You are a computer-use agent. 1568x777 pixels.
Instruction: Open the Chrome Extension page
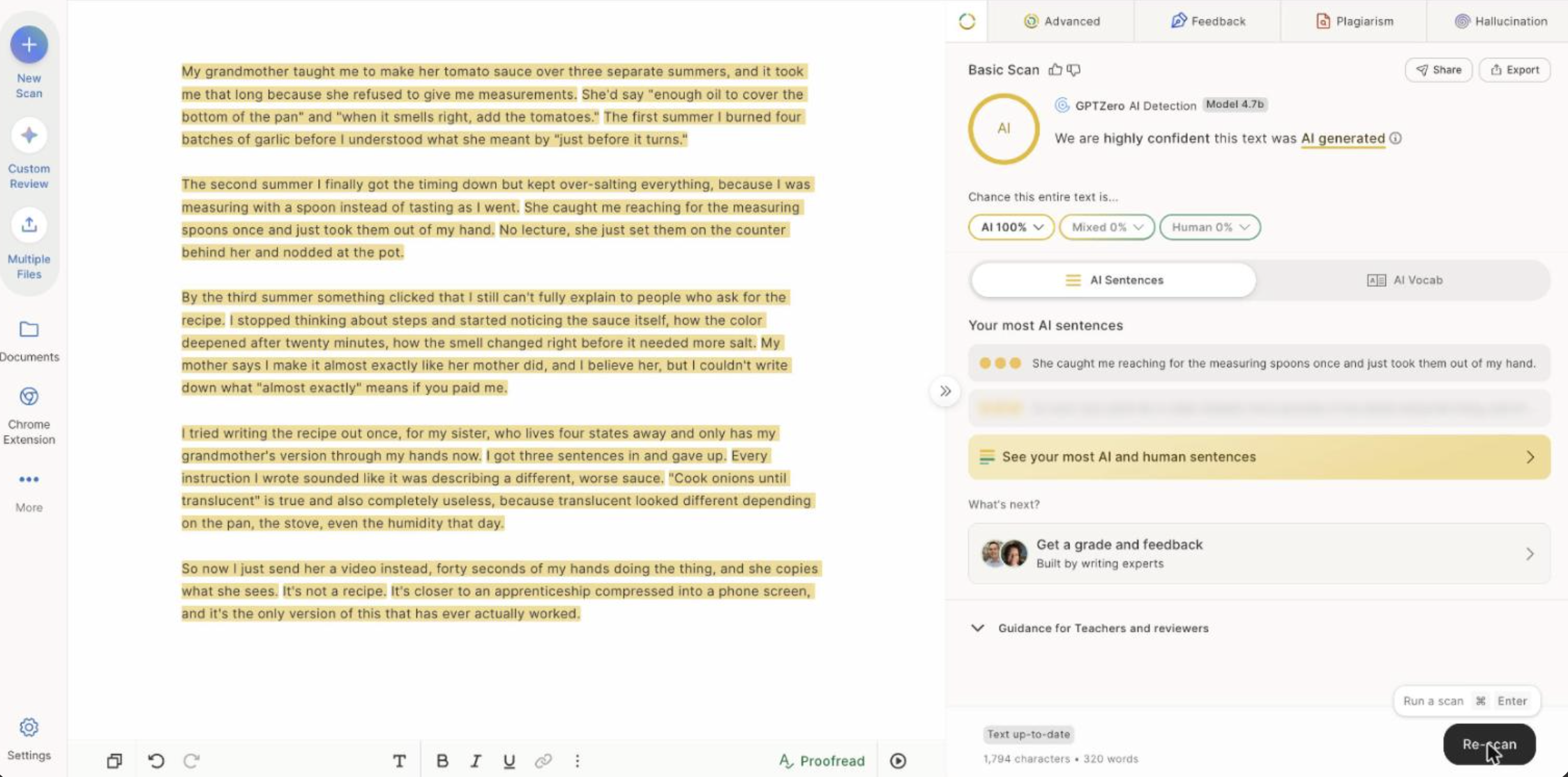(x=29, y=416)
